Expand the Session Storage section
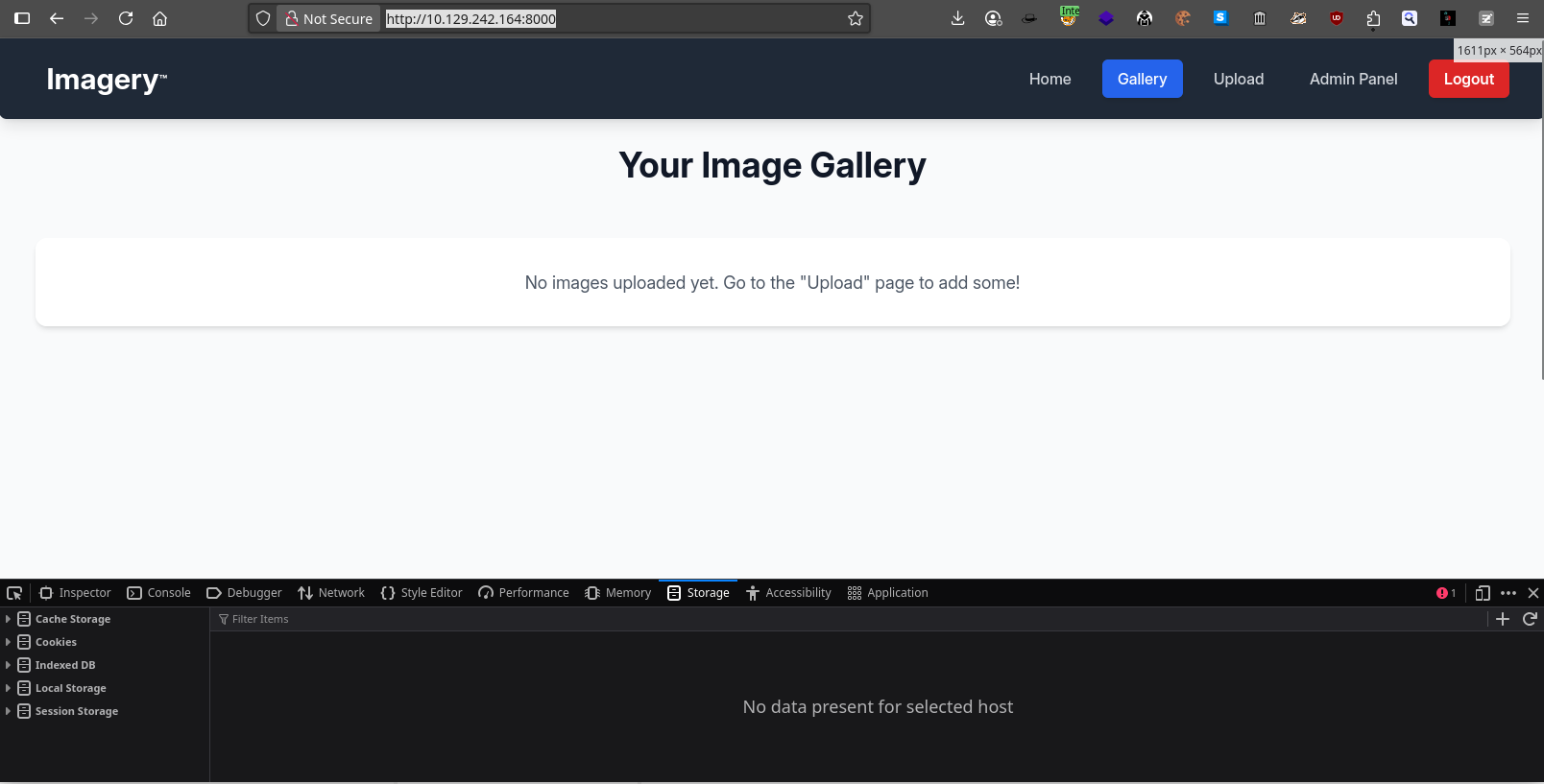 pos(8,711)
